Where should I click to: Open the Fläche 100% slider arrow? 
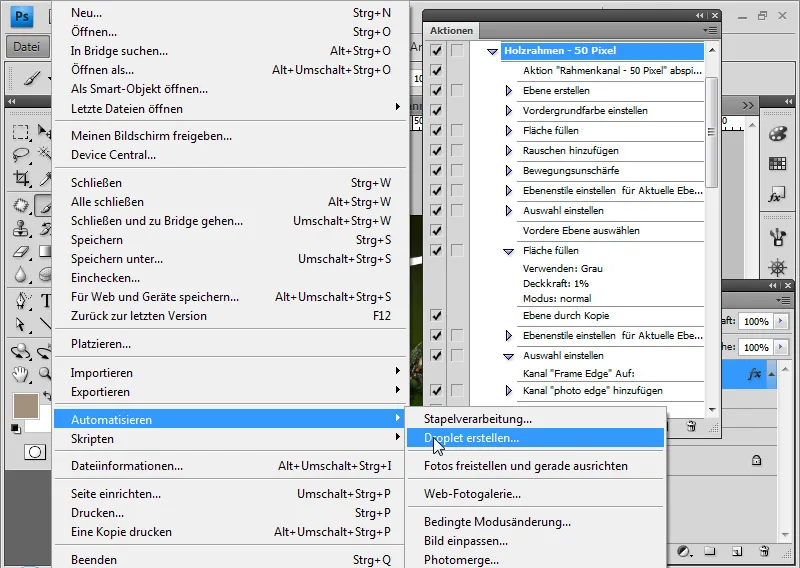(x=780, y=347)
